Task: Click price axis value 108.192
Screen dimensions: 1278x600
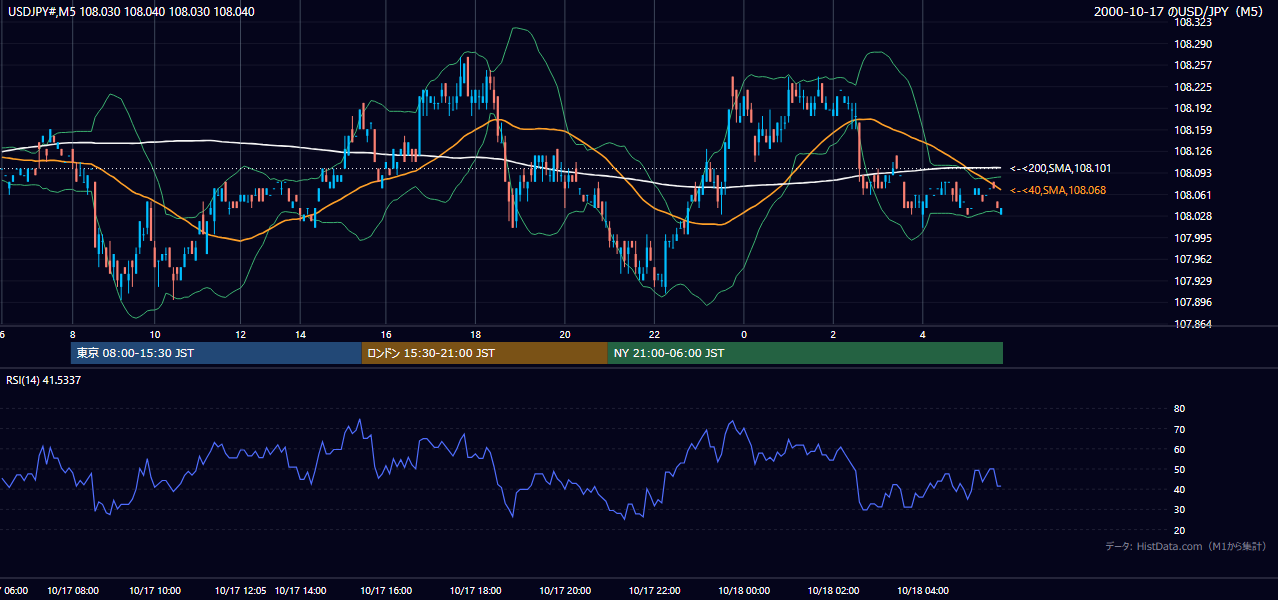Action: 1193,108
